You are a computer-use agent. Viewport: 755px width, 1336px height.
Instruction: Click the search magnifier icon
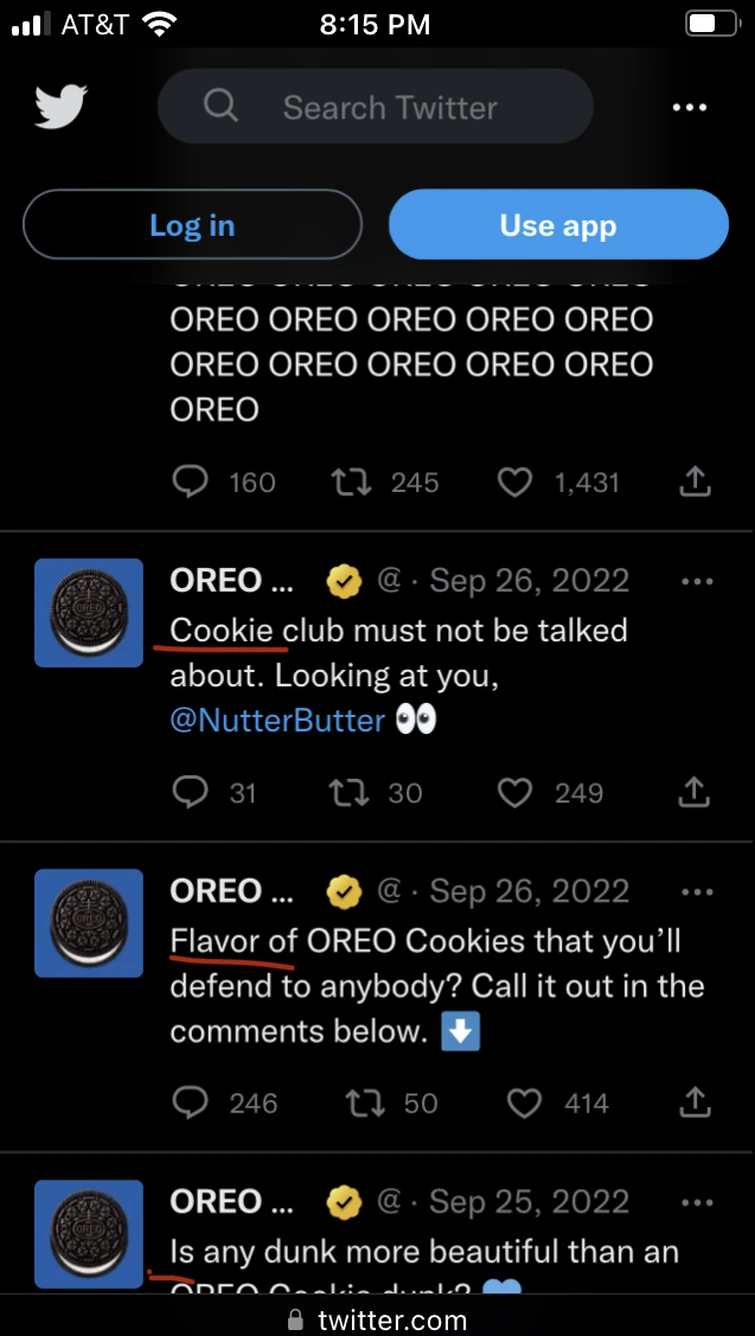click(221, 106)
